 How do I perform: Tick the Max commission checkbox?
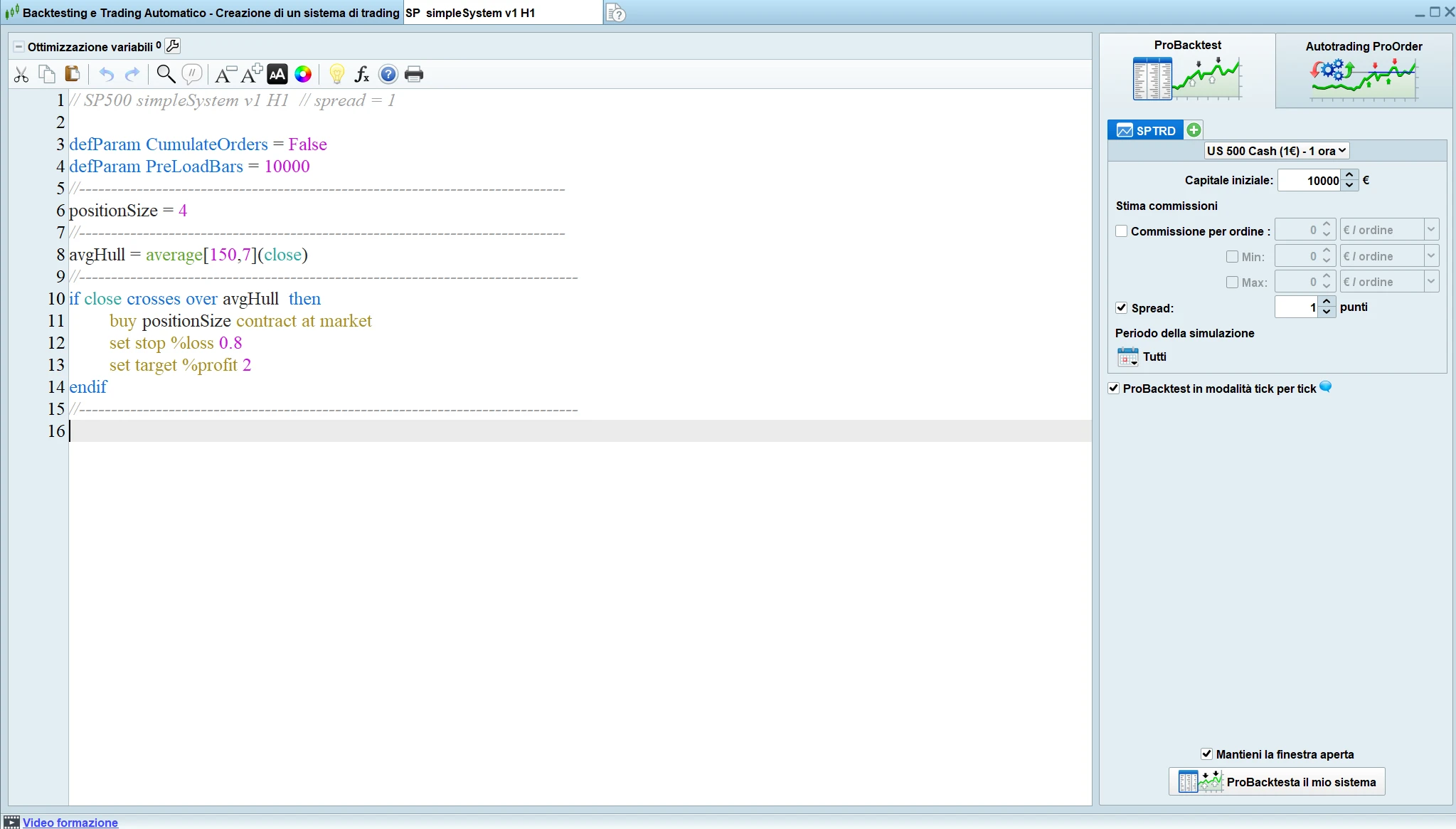point(1233,283)
